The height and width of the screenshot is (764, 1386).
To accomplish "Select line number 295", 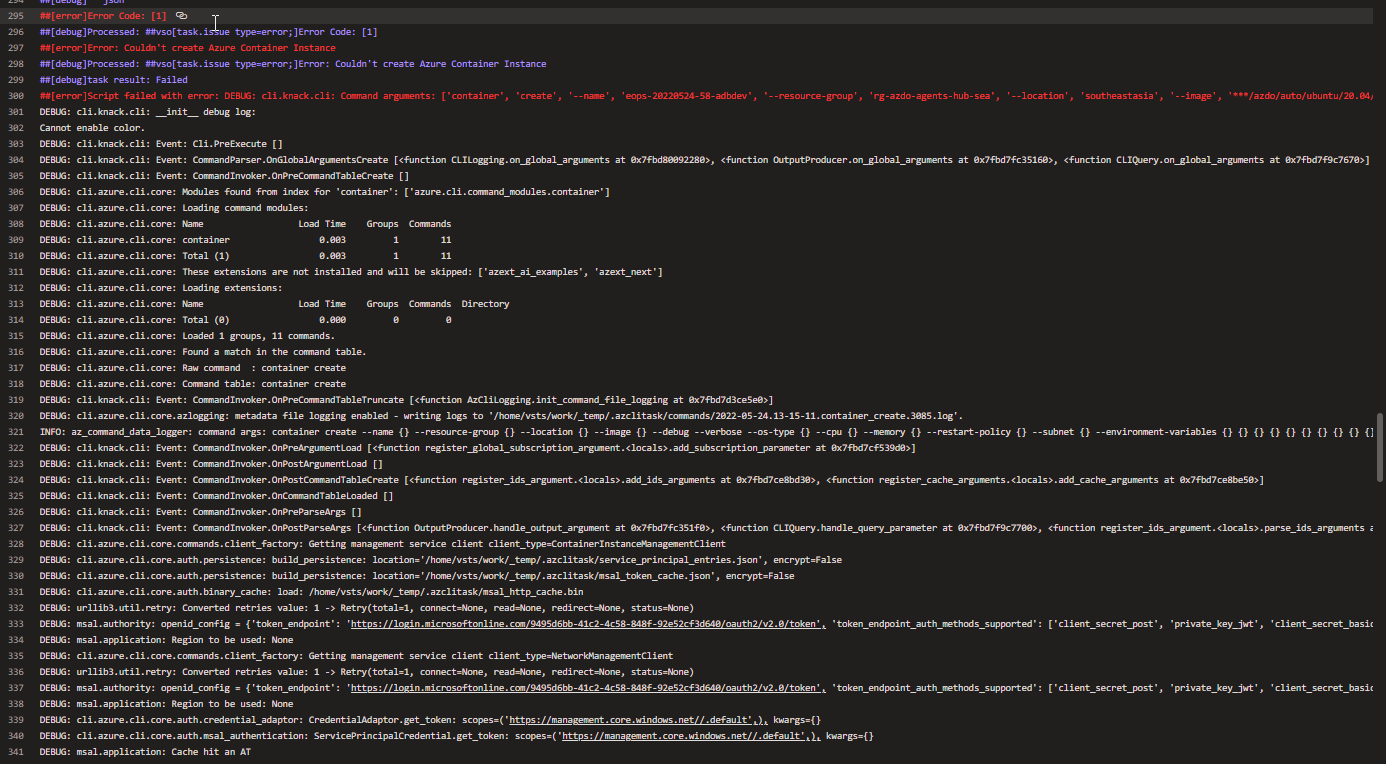I will pos(16,16).
